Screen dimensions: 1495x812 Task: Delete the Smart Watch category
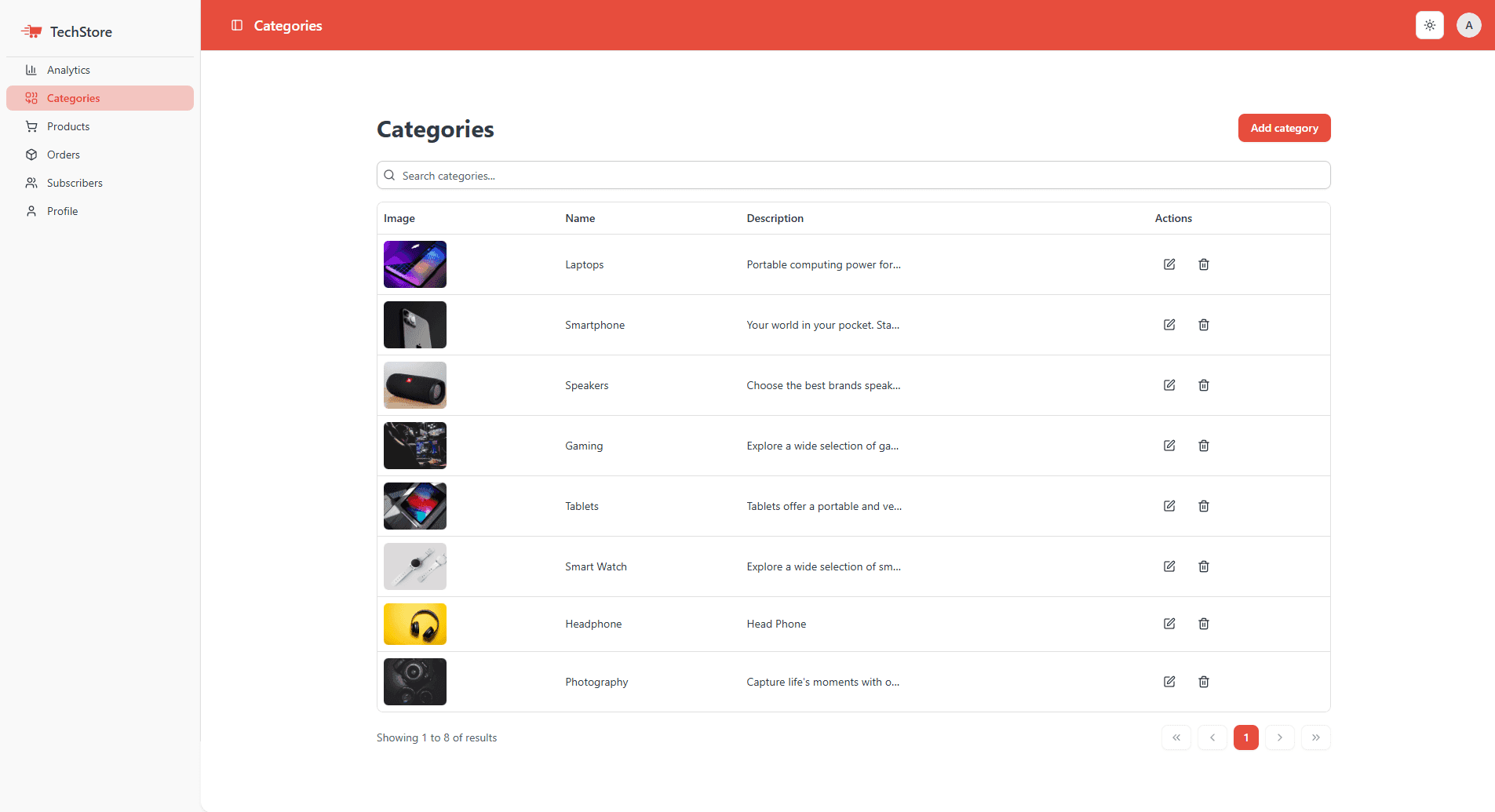1204,566
